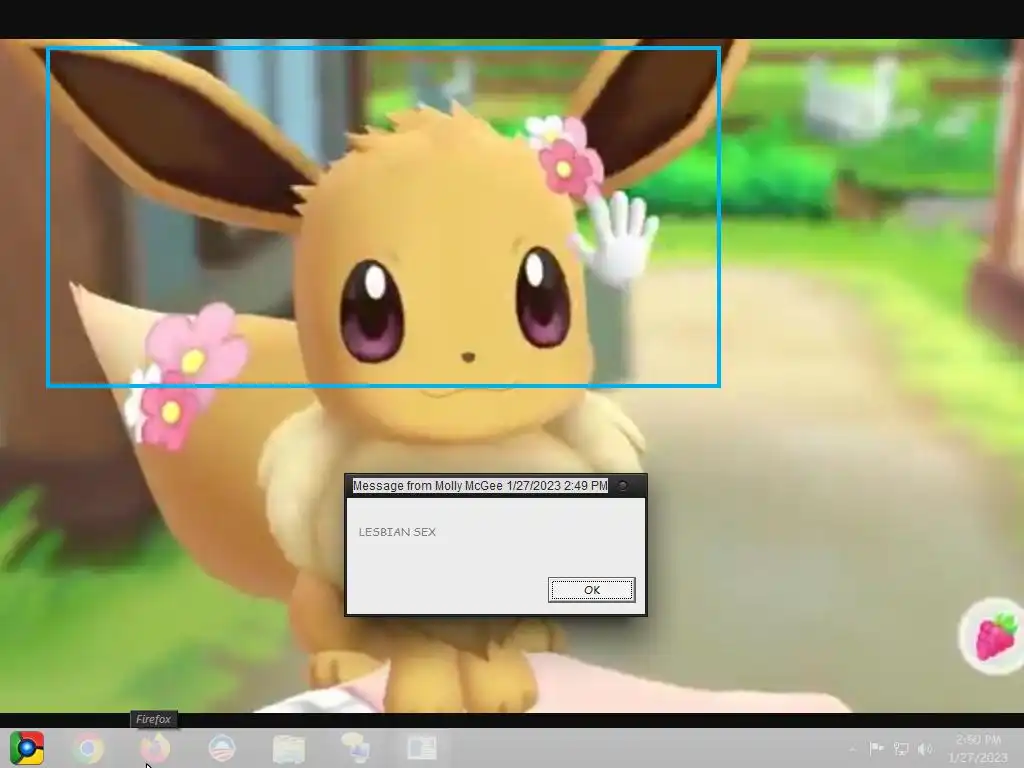Launch Chrome from the taskbar

coord(88,748)
